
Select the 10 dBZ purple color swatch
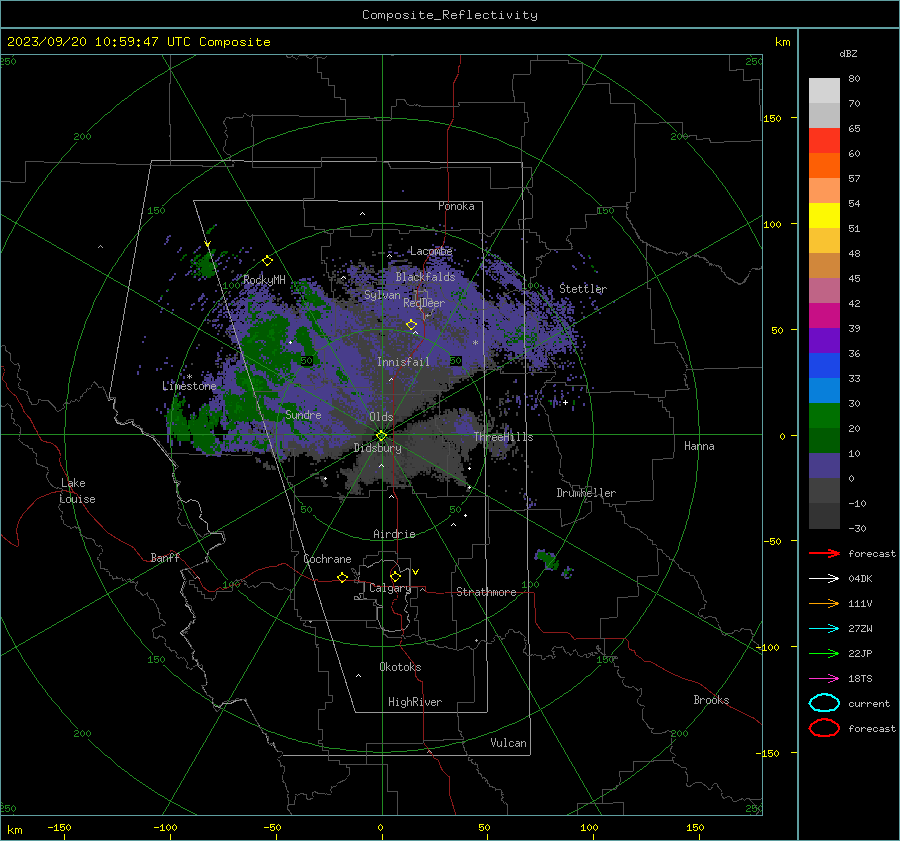click(x=824, y=466)
